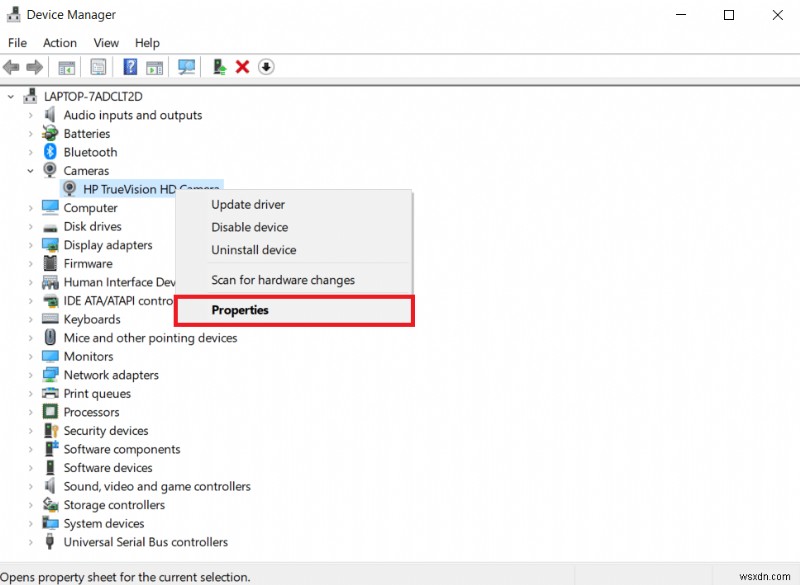800x585 pixels.
Task: Minimize the Device Manager window
Action: pyautogui.click(x=681, y=15)
